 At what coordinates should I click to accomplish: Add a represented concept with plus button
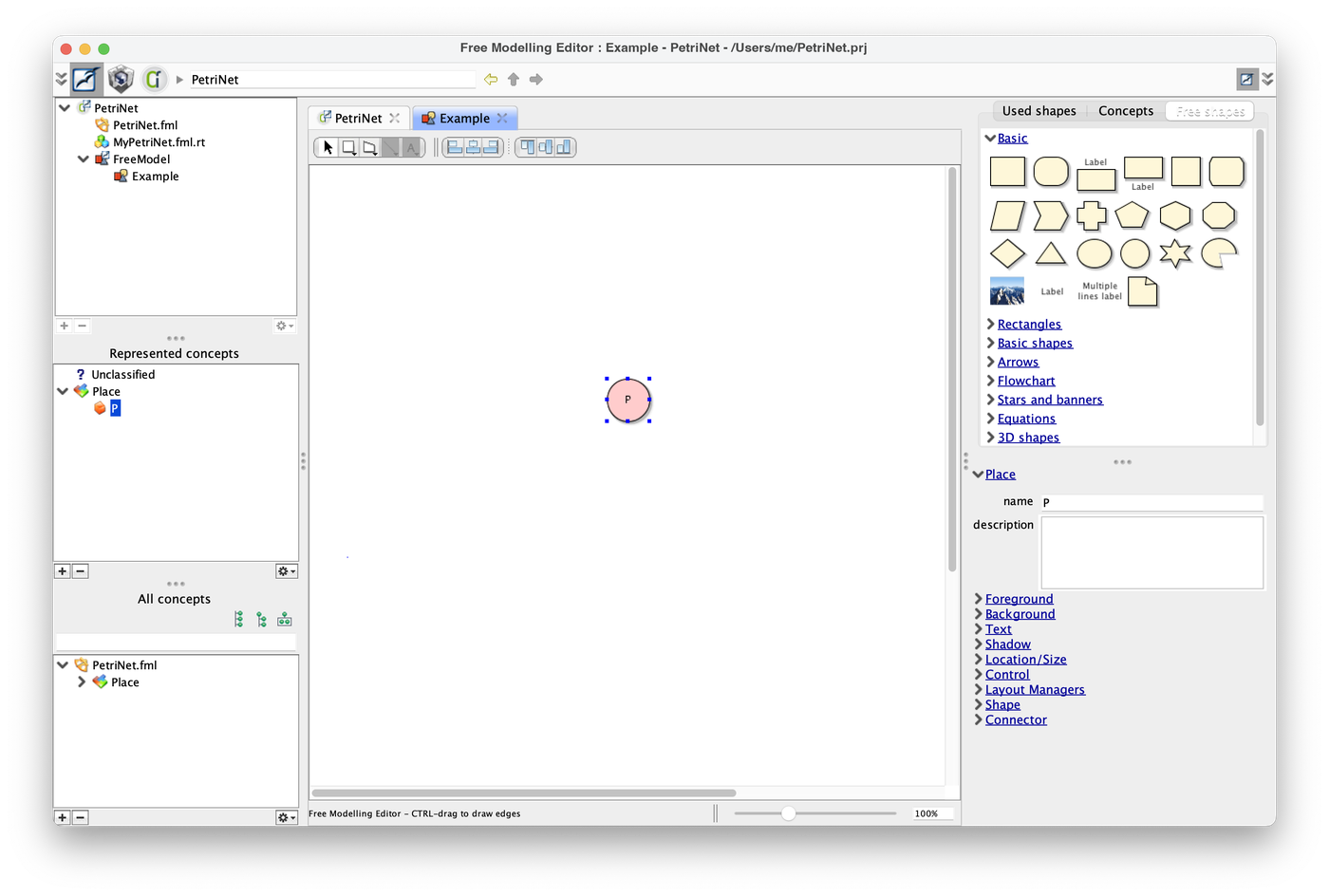(x=63, y=571)
